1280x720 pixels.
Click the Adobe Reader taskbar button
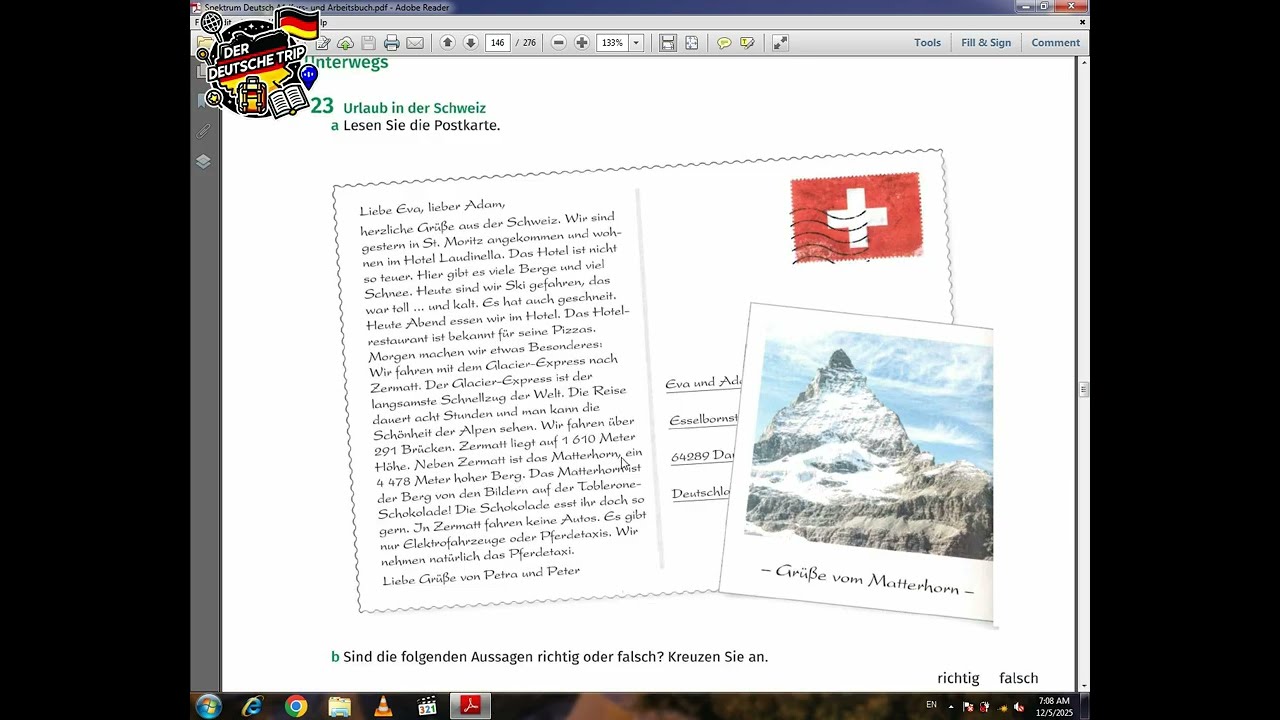pos(470,707)
